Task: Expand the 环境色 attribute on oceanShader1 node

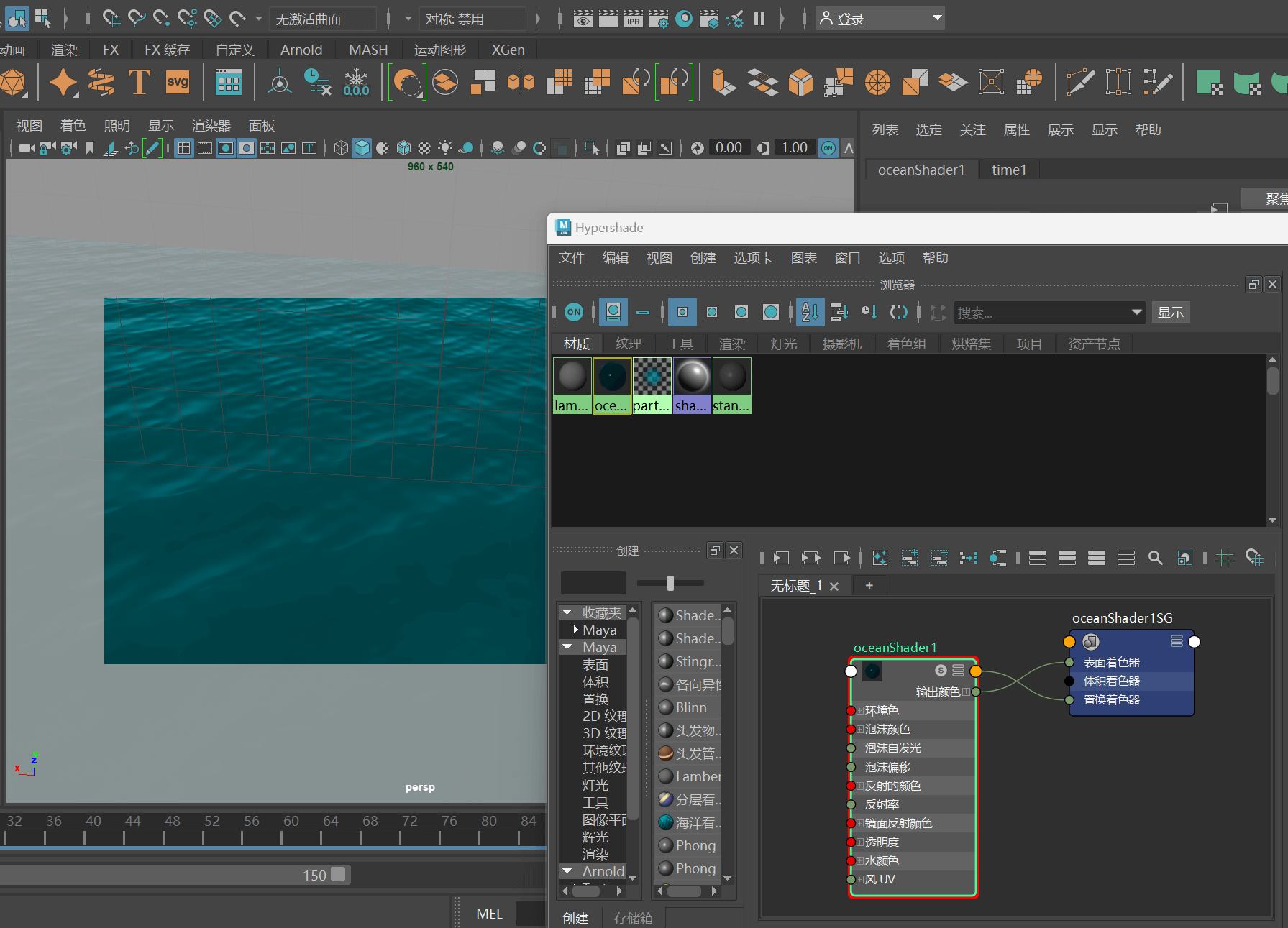Action: tap(860, 710)
